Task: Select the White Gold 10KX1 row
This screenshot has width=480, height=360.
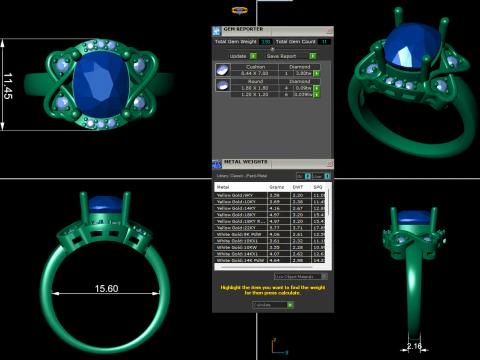Action: click(270, 241)
